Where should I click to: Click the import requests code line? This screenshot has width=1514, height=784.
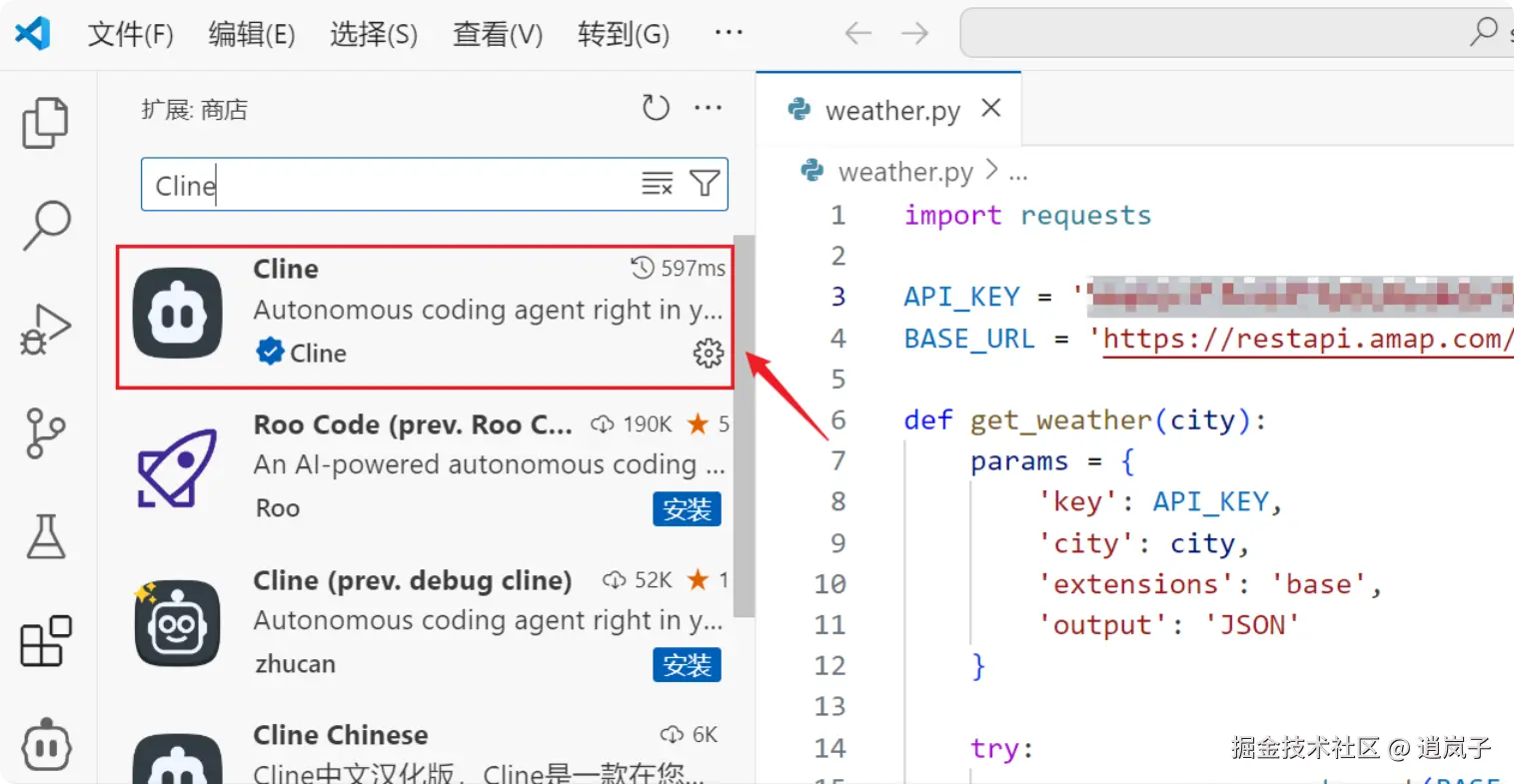coord(1027,216)
